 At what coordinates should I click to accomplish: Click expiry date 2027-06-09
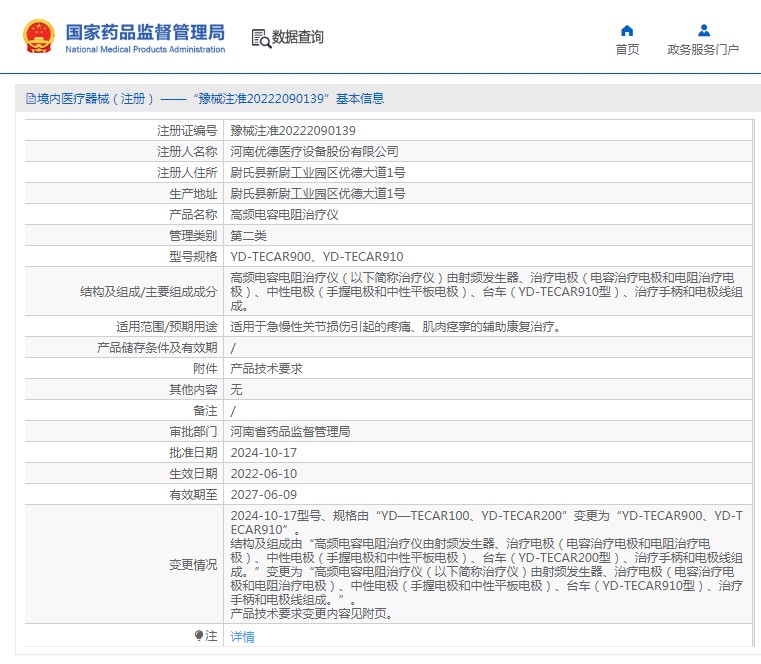tap(264, 495)
